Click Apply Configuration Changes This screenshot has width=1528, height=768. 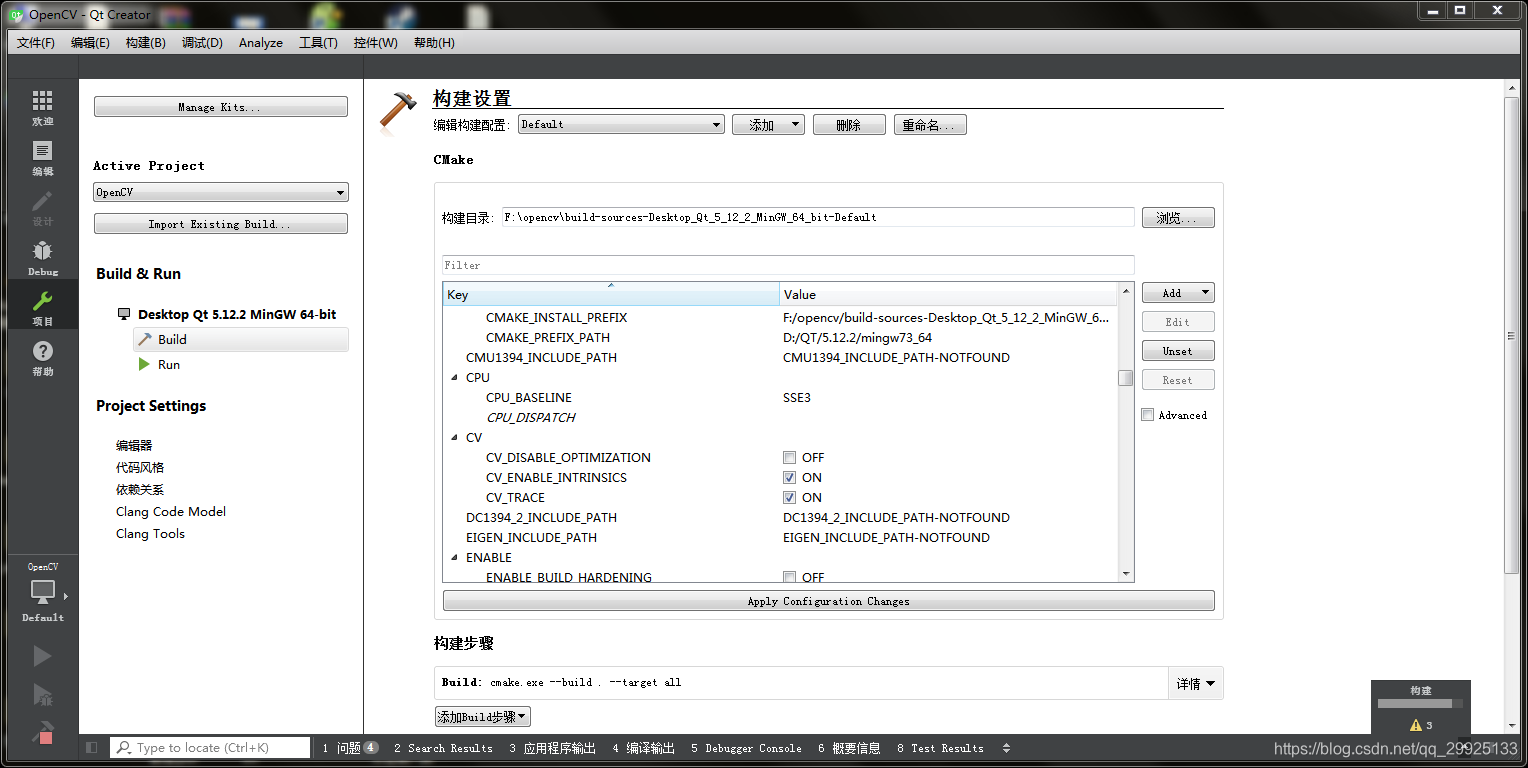(x=829, y=601)
